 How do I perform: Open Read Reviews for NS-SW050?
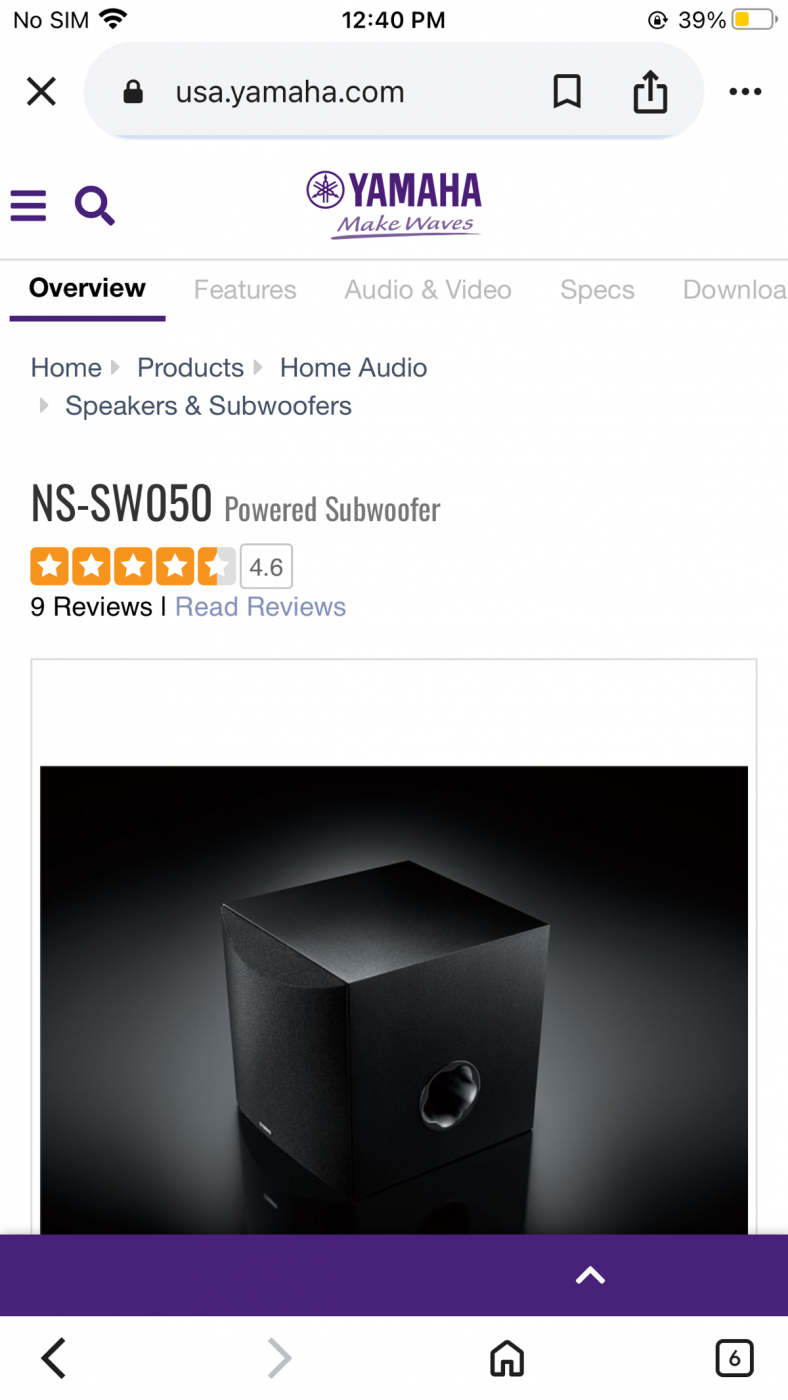click(x=260, y=606)
